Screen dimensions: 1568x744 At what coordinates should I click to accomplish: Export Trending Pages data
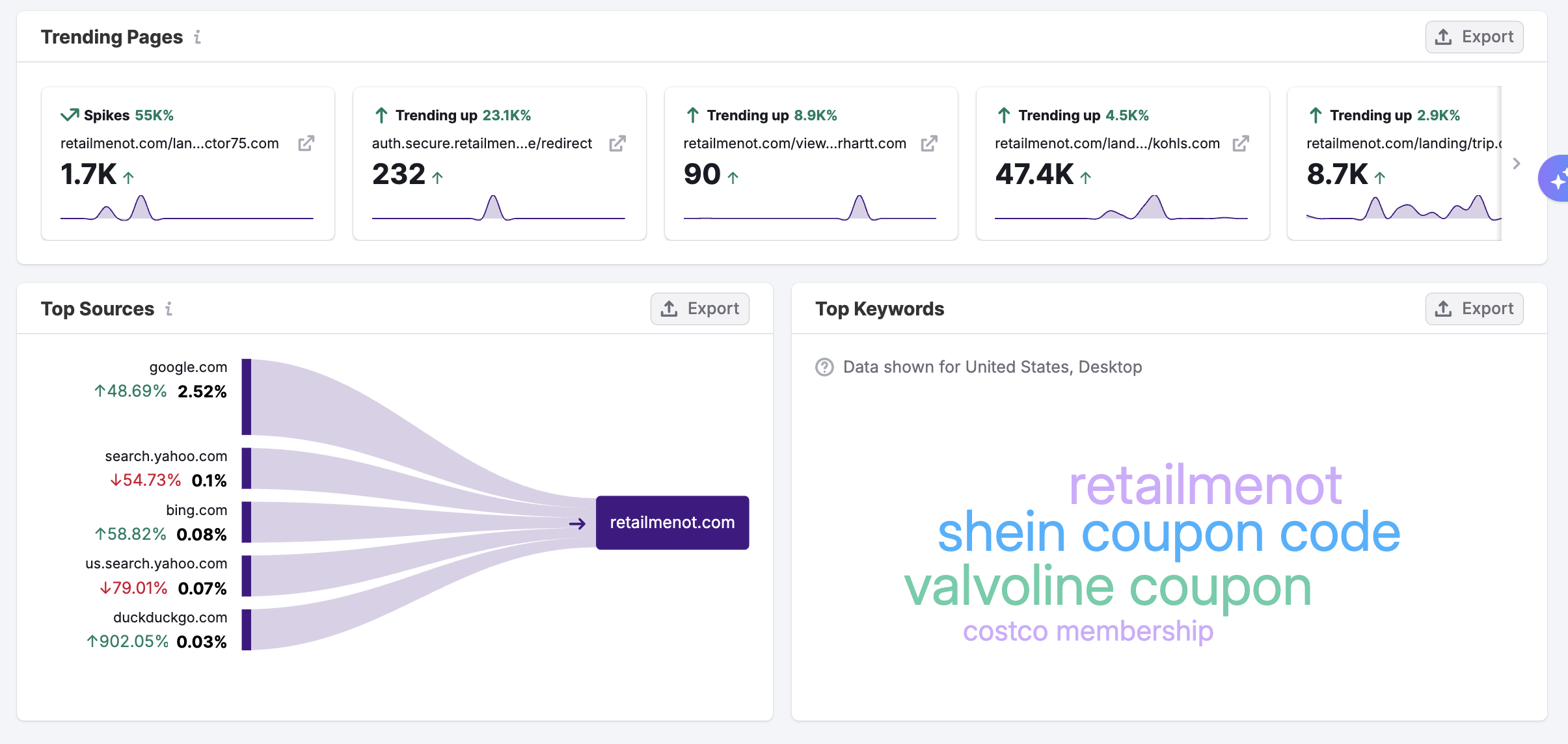click(1474, 37)
